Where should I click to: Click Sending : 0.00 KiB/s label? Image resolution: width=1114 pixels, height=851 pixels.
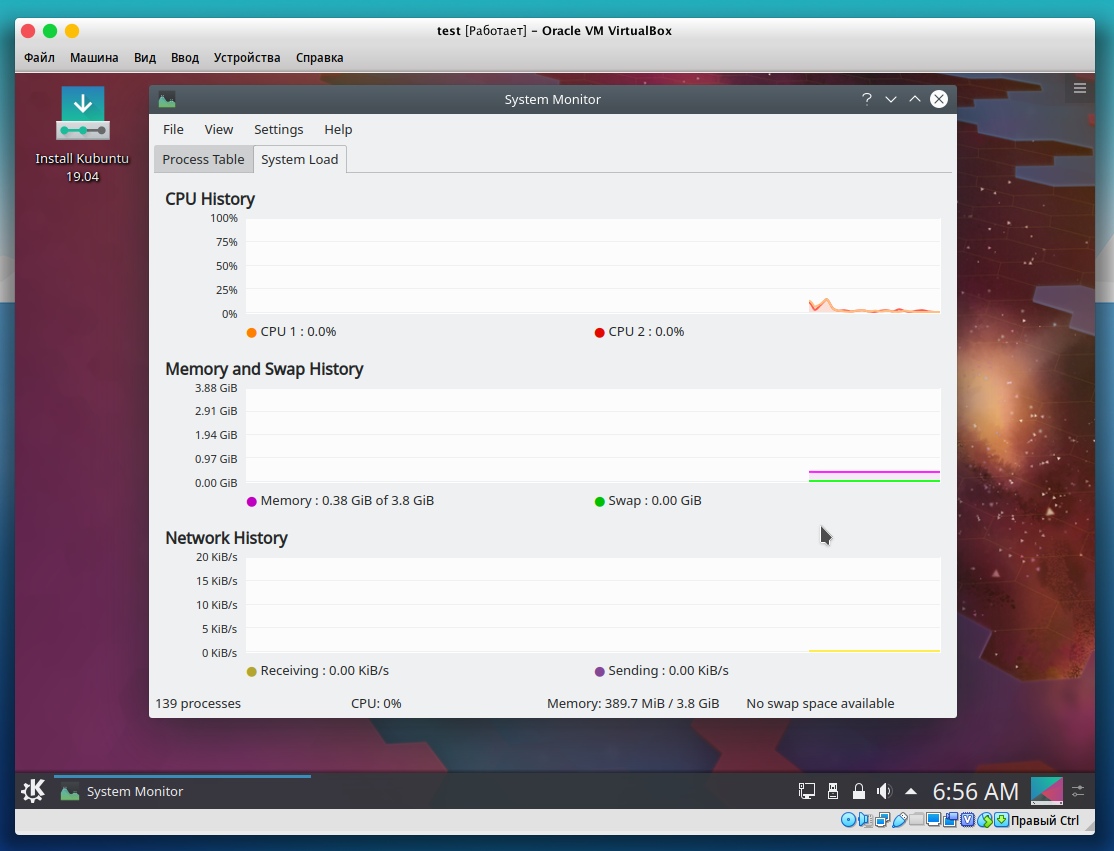(x=669, y=671)
